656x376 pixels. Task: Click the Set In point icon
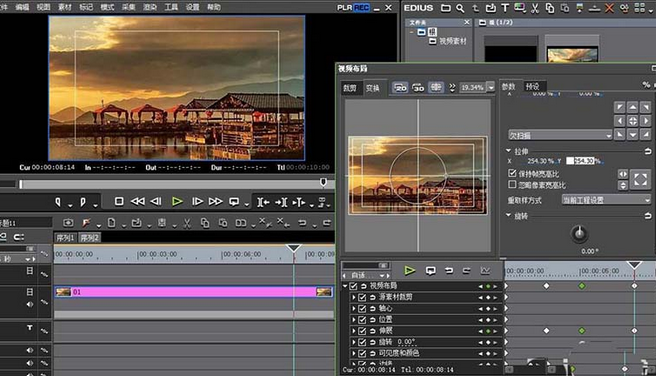tap(58, 202)
